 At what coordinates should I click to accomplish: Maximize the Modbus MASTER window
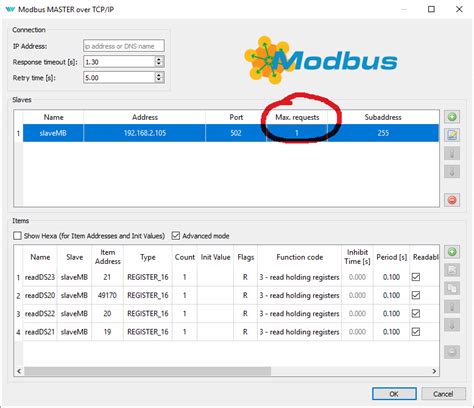[431, 9]
